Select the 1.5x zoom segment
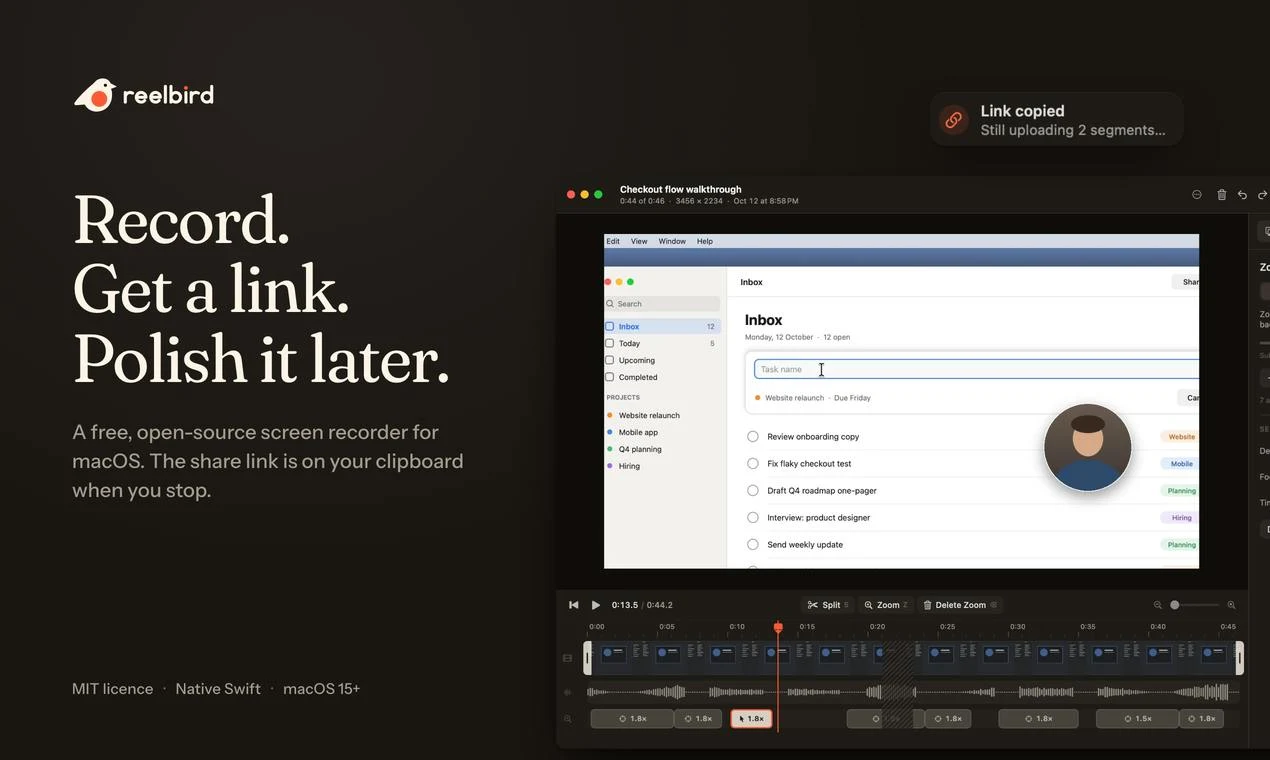The image size is (1270, 760). coord(1137,719)
